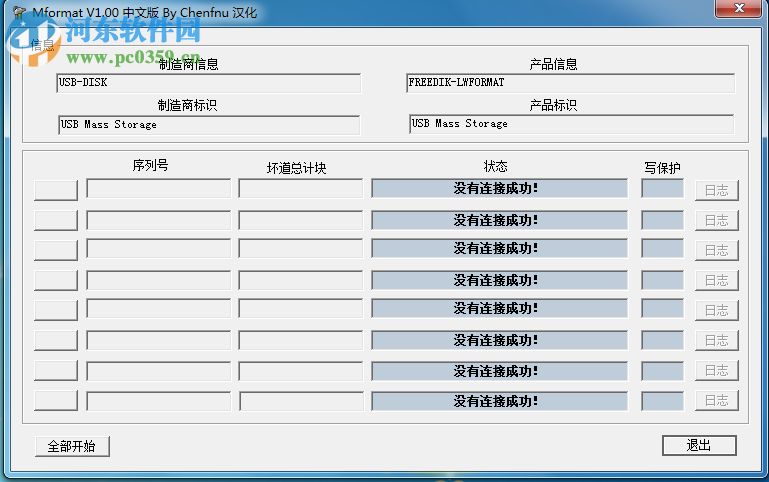Screen dimensions: 769x482
Task: Click the 坏道总计块 column heading
Action: coord(296,168)
